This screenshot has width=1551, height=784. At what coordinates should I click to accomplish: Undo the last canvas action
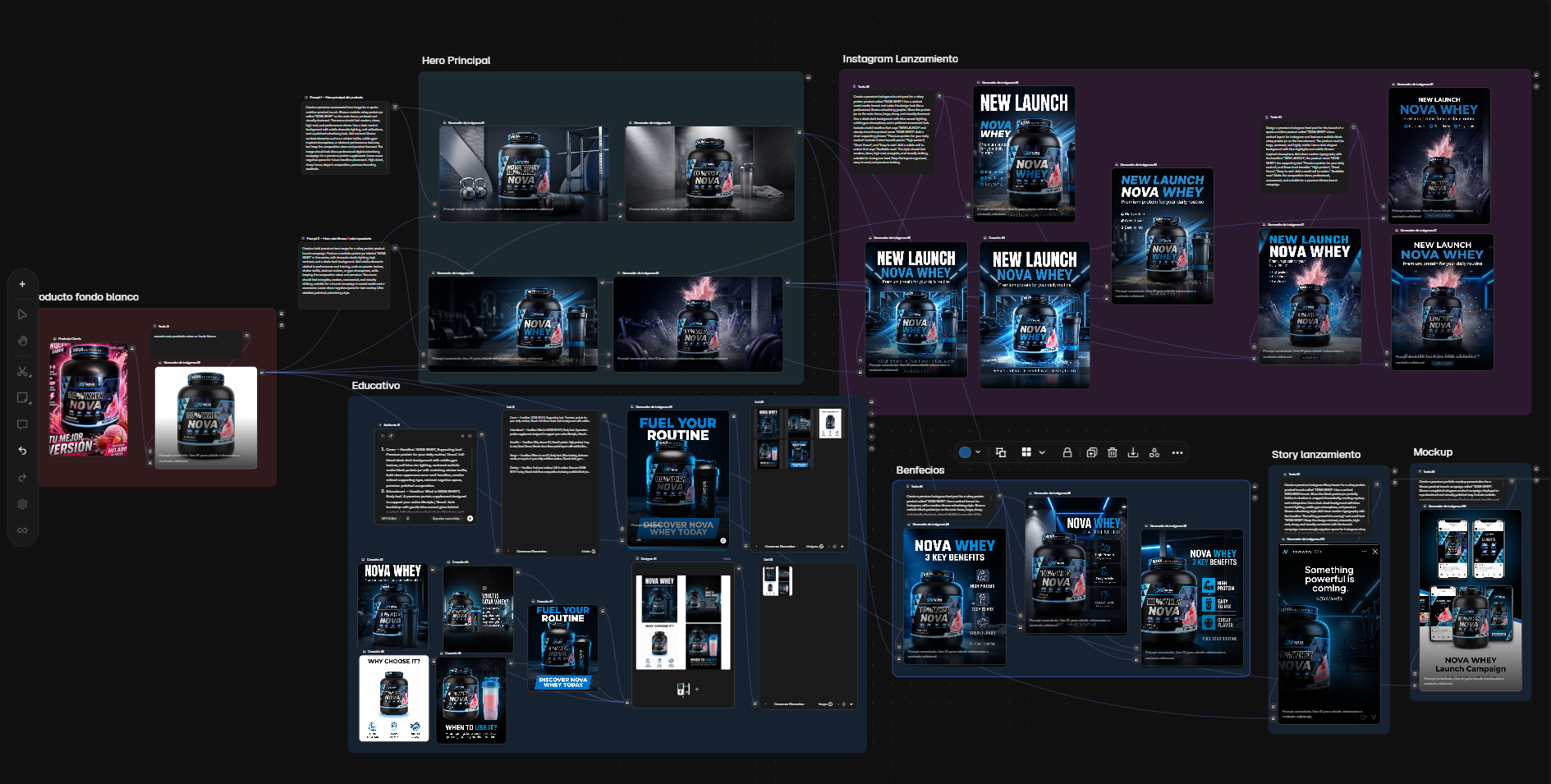pos(22,451)
